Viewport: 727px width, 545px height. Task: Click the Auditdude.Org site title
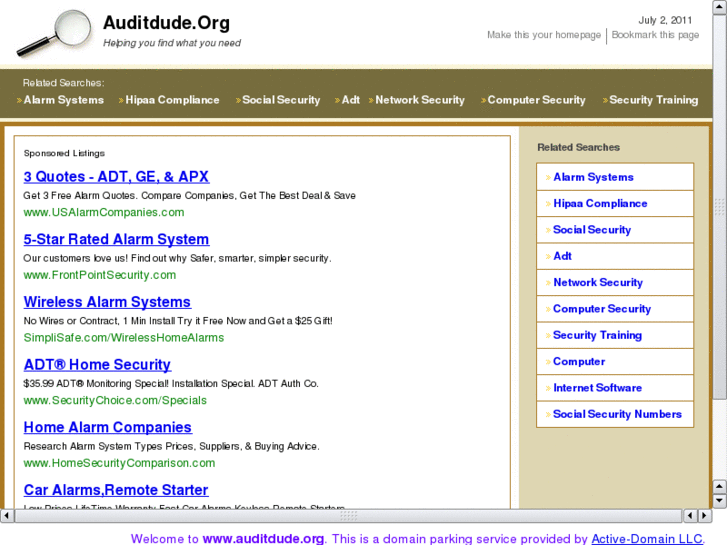click(166, 23)
